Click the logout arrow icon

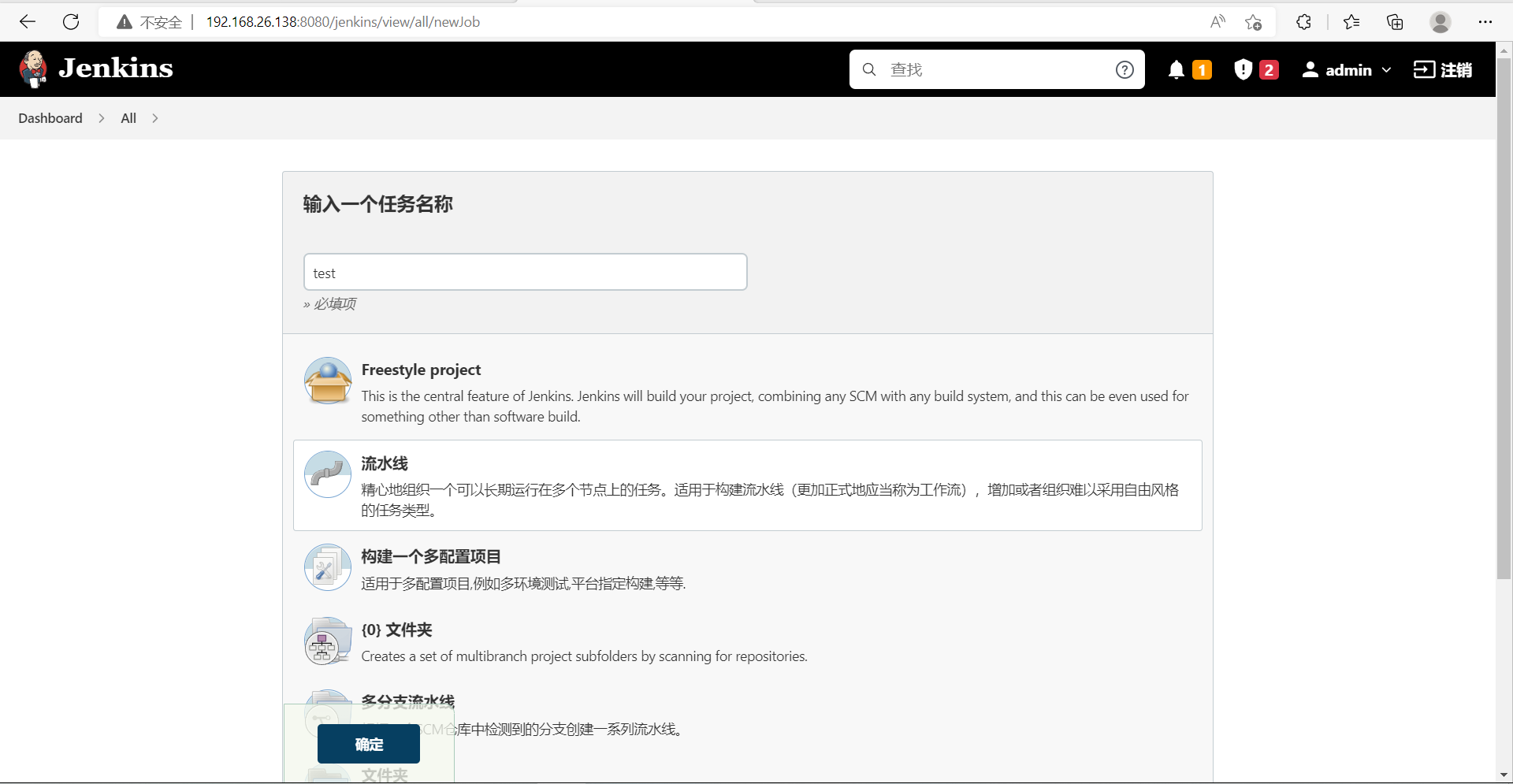(1424, 70)
